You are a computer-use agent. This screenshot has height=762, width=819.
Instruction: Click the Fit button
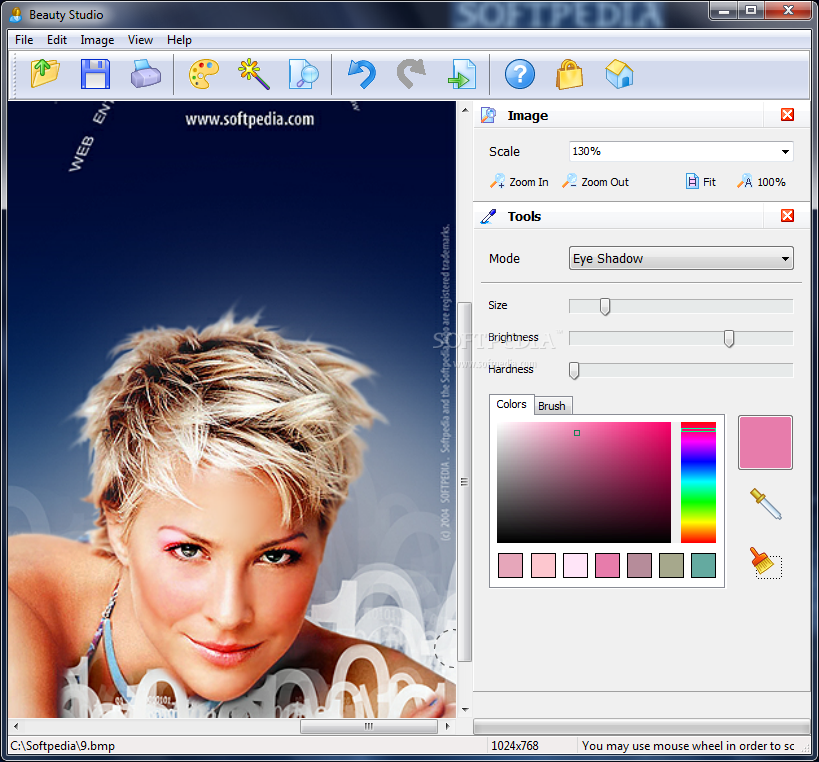pos(700,182)
